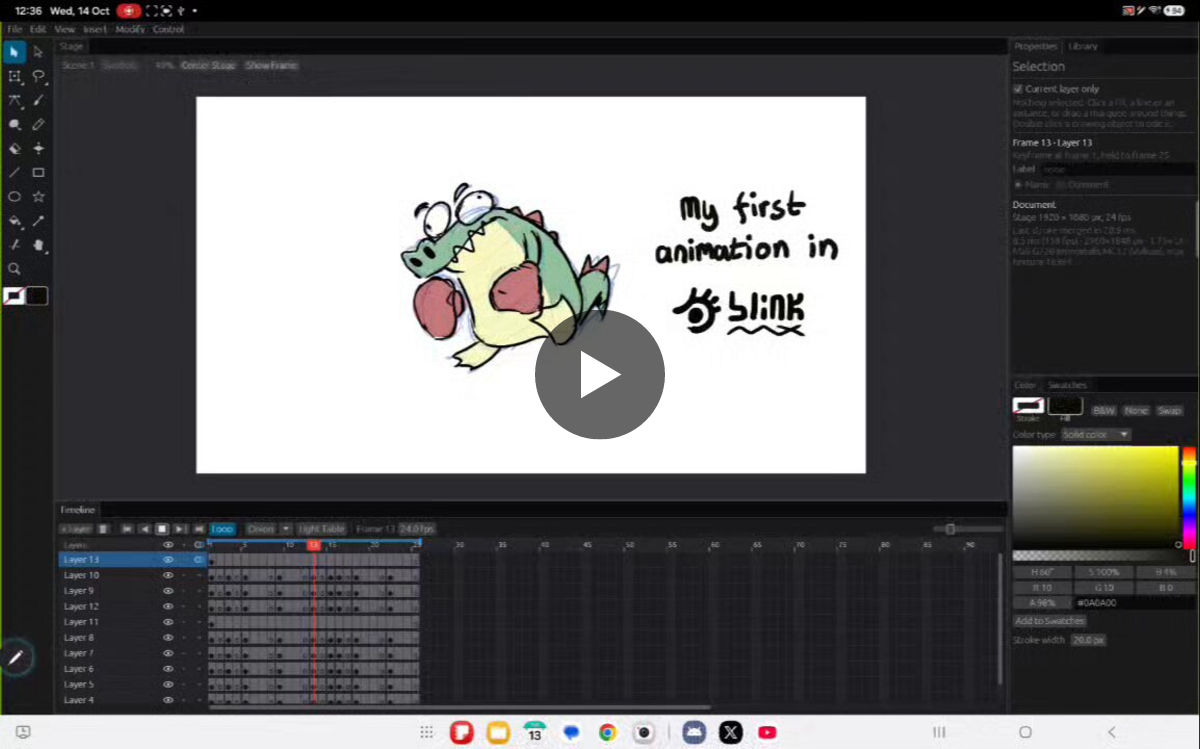Select the Pen tool
Screen dimensions: 1200x749
14,100
